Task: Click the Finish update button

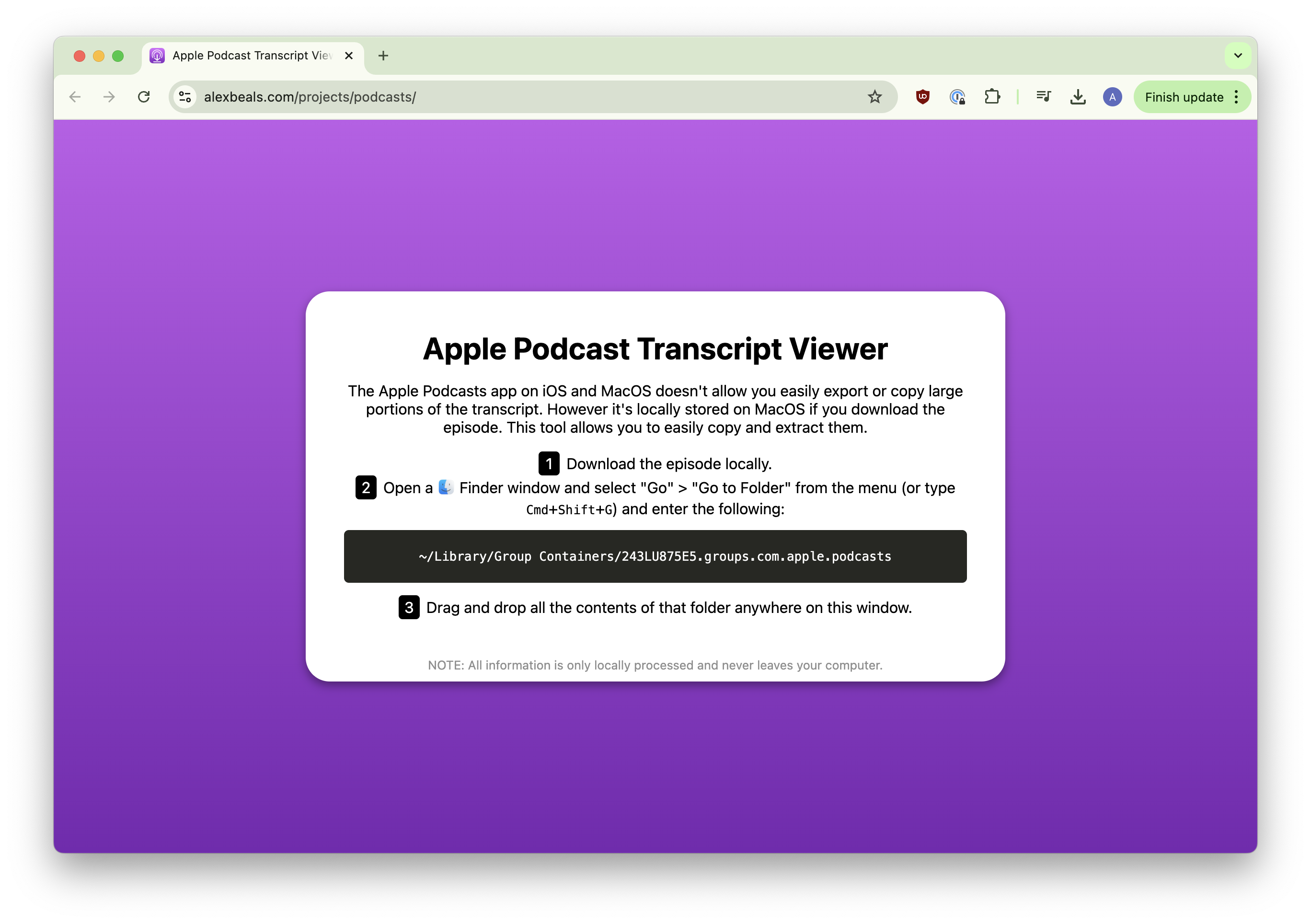Action: click(x=1184, y=97)
